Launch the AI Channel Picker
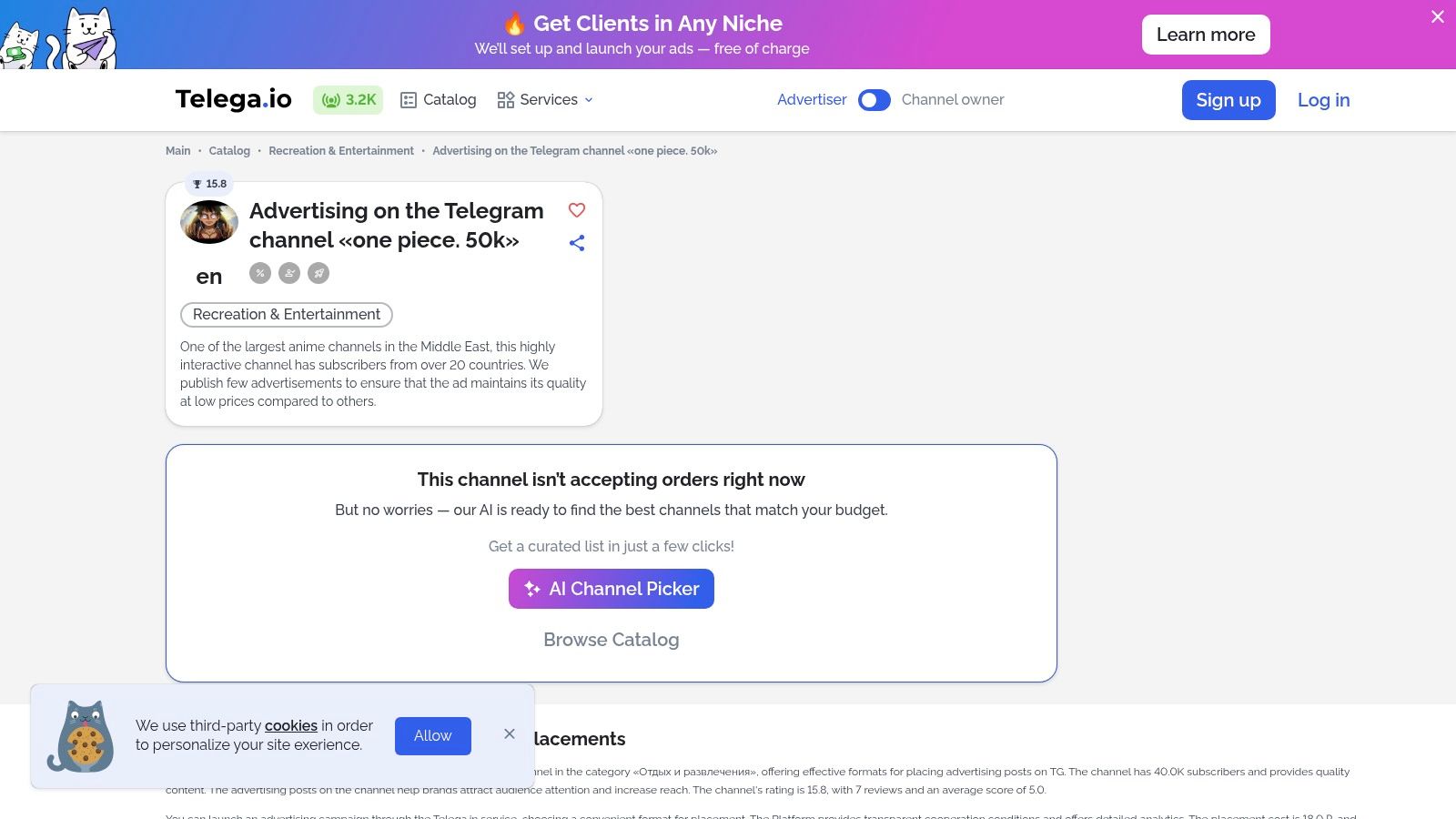The height and width of the screenshot is (819, 1456). (x=612, y=589)
